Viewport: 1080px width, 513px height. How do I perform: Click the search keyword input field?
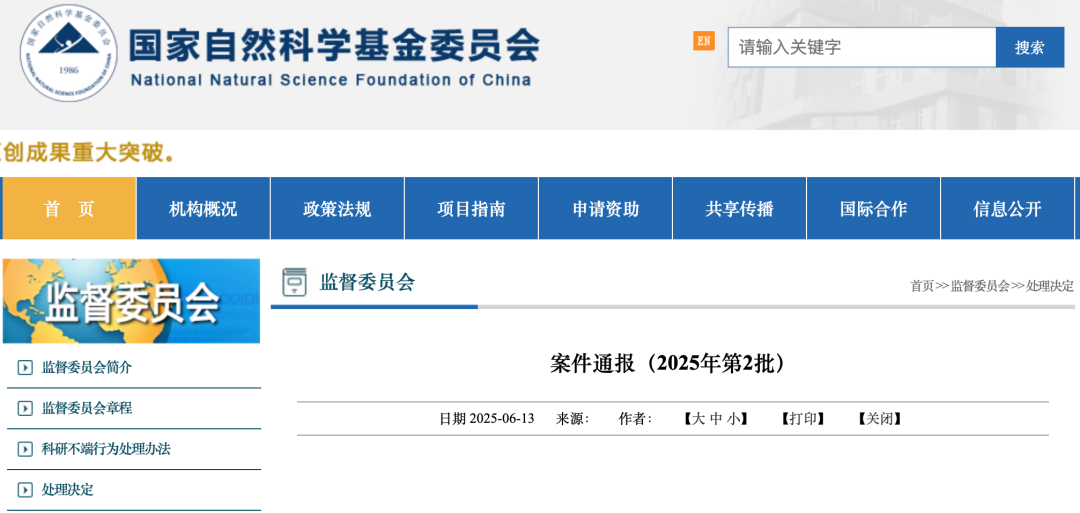point(862,48)
